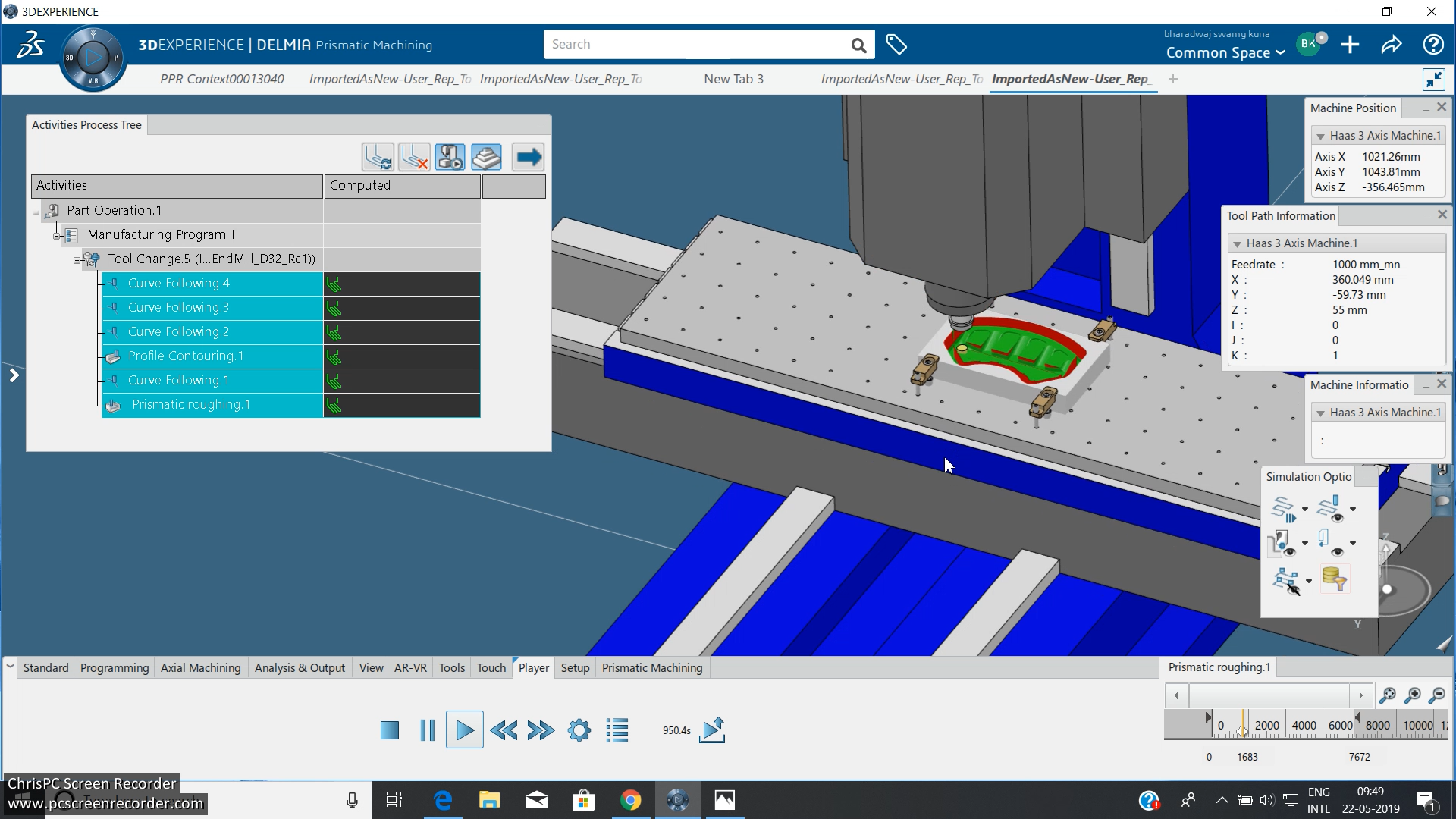Play the machining simulation
The image size is (1456, 819).
pyautogui.click(x=465, y=730)
